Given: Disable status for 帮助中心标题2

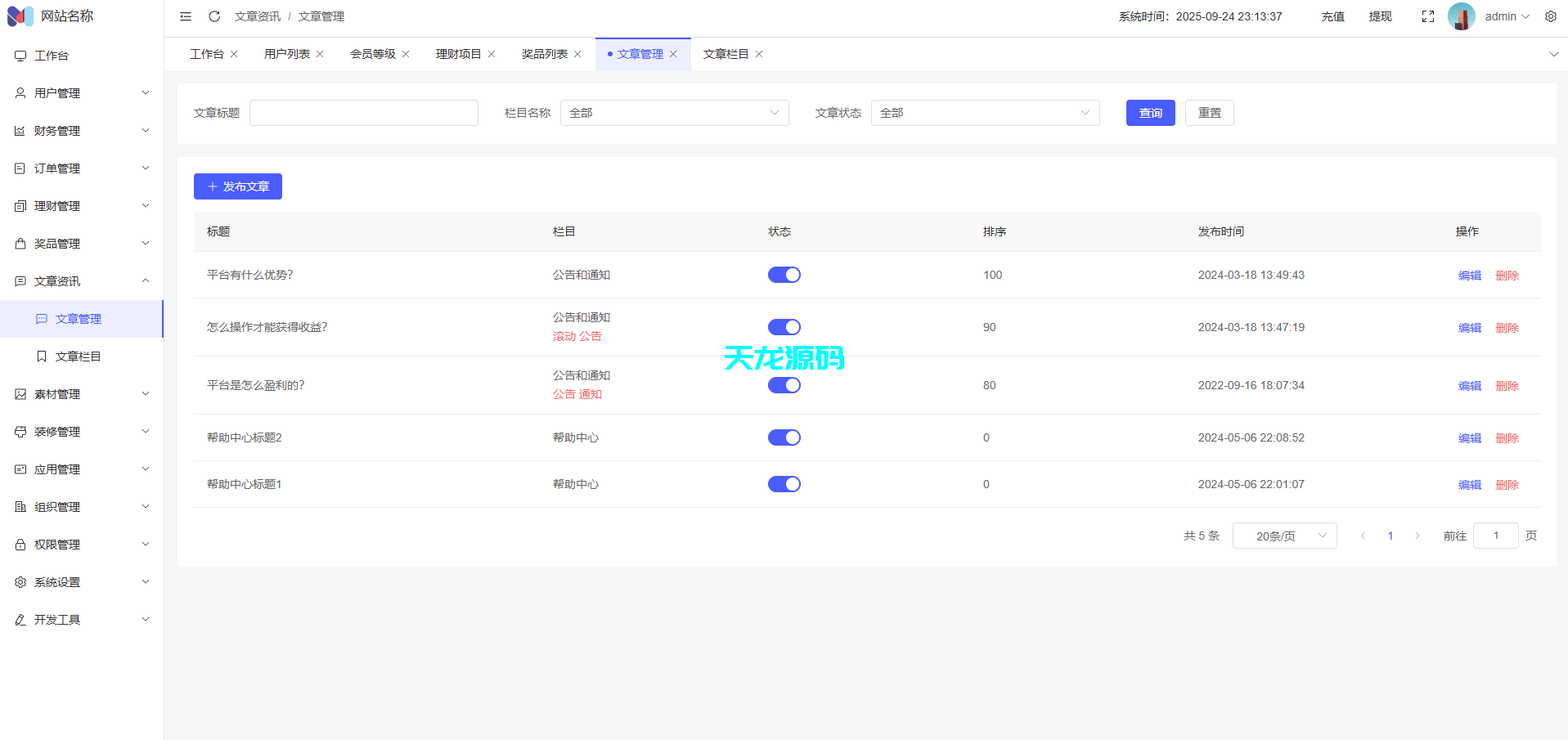Looking at the screenshot, I should [784, 437].
